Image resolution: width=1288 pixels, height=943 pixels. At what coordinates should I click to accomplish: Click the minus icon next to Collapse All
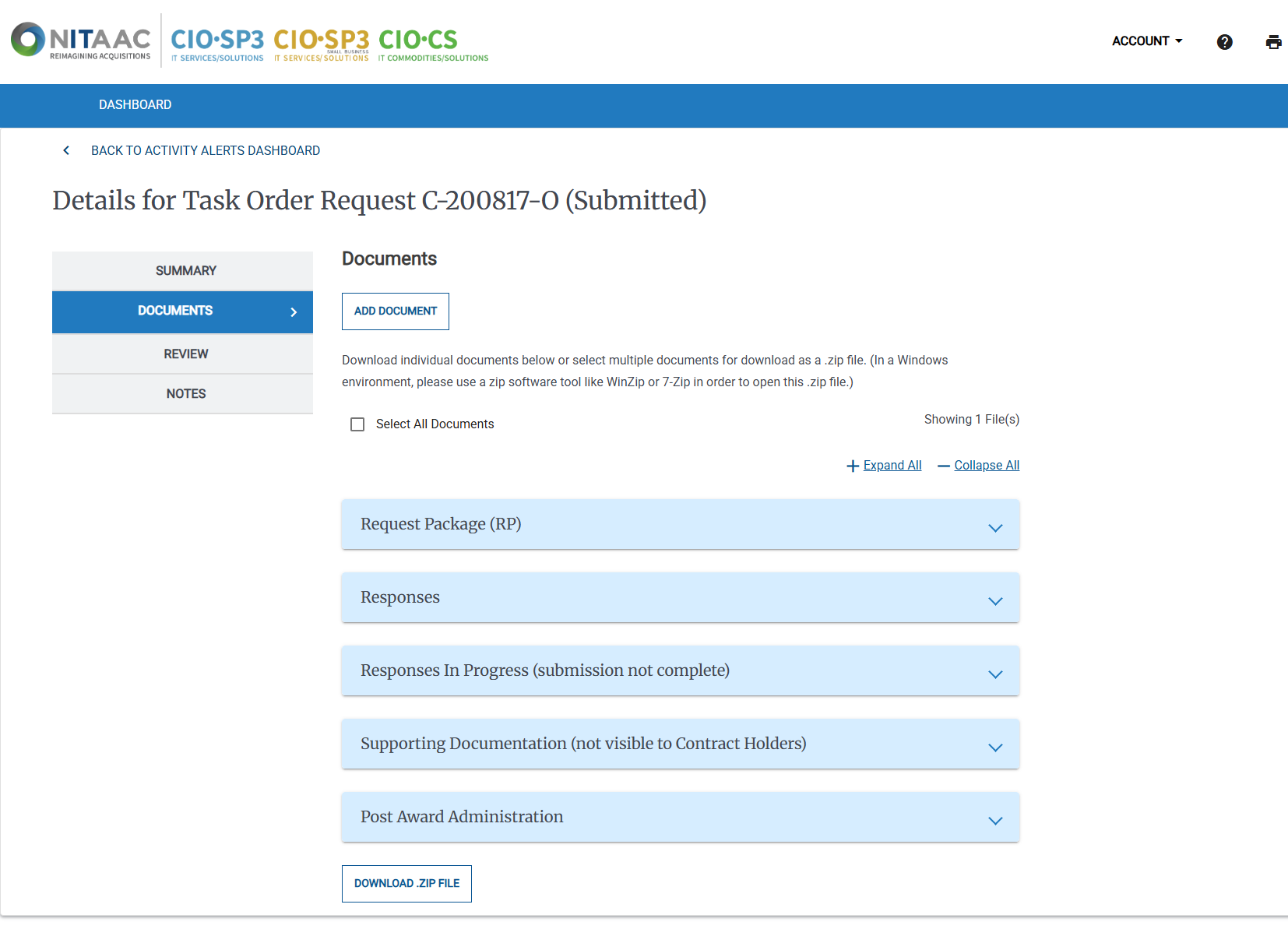[x=943, y=465]
